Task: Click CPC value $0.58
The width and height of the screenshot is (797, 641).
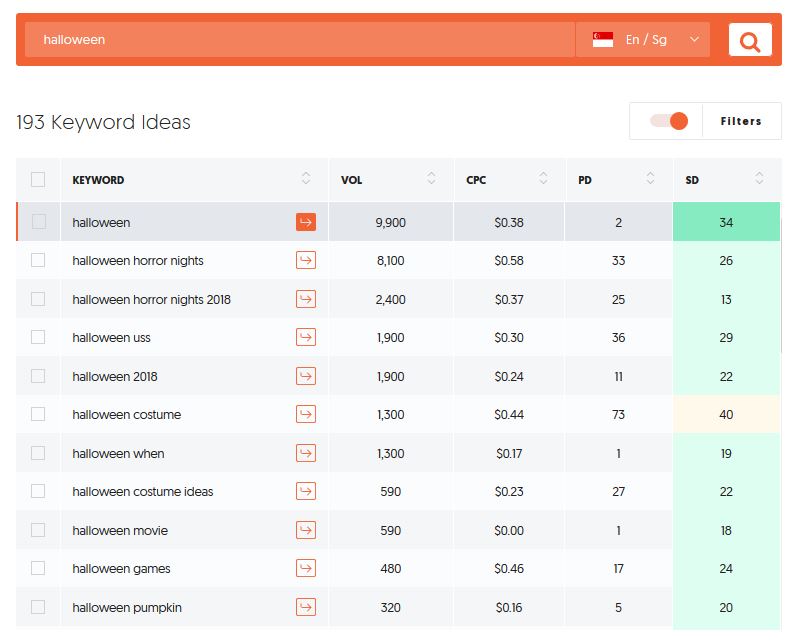Action: tap(509, 261)
